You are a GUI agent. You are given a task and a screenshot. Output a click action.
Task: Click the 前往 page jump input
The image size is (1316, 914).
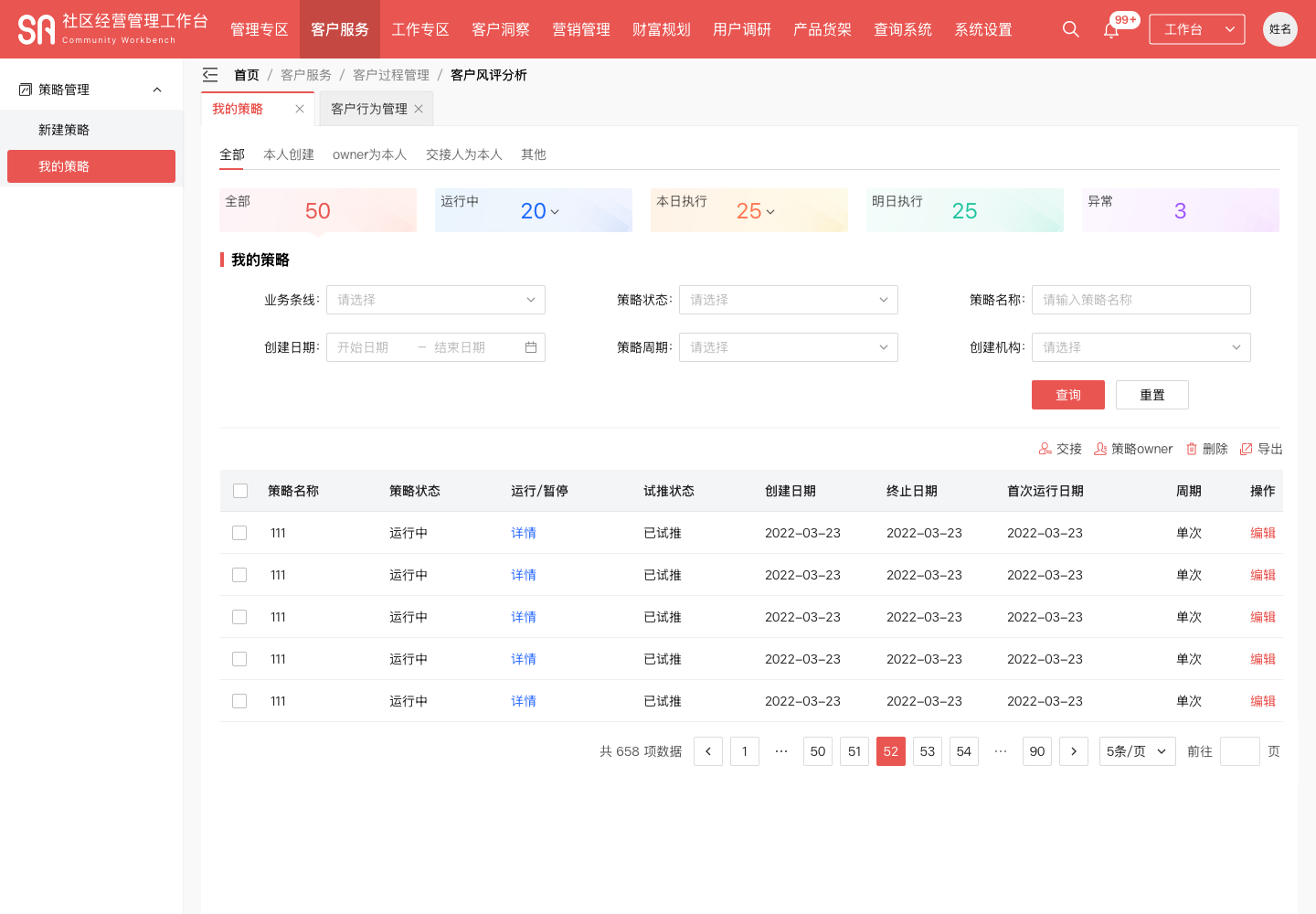[1240, 751]
